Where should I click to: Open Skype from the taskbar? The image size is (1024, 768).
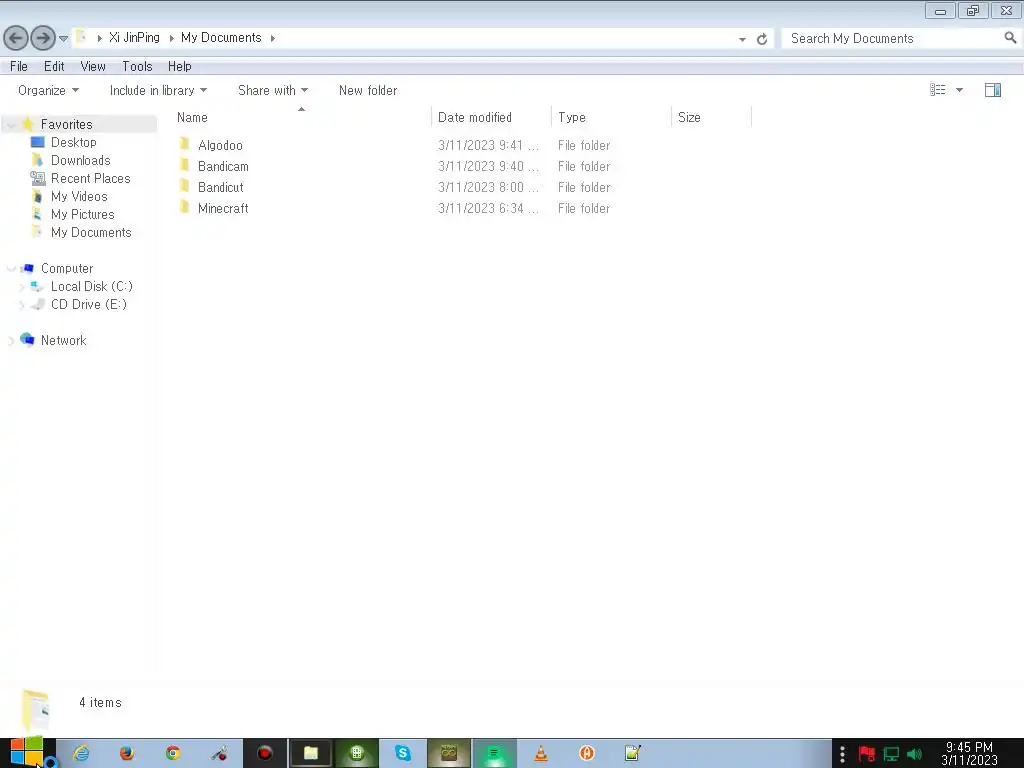click(x=403, y=754)
